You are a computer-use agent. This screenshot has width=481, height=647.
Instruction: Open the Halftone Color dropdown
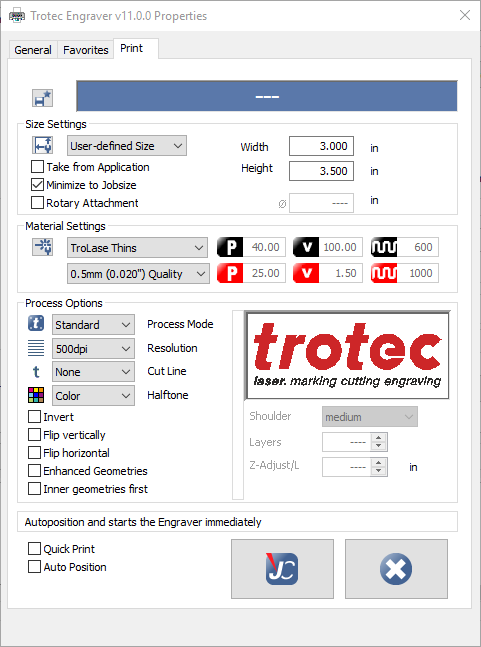[93, 396]
